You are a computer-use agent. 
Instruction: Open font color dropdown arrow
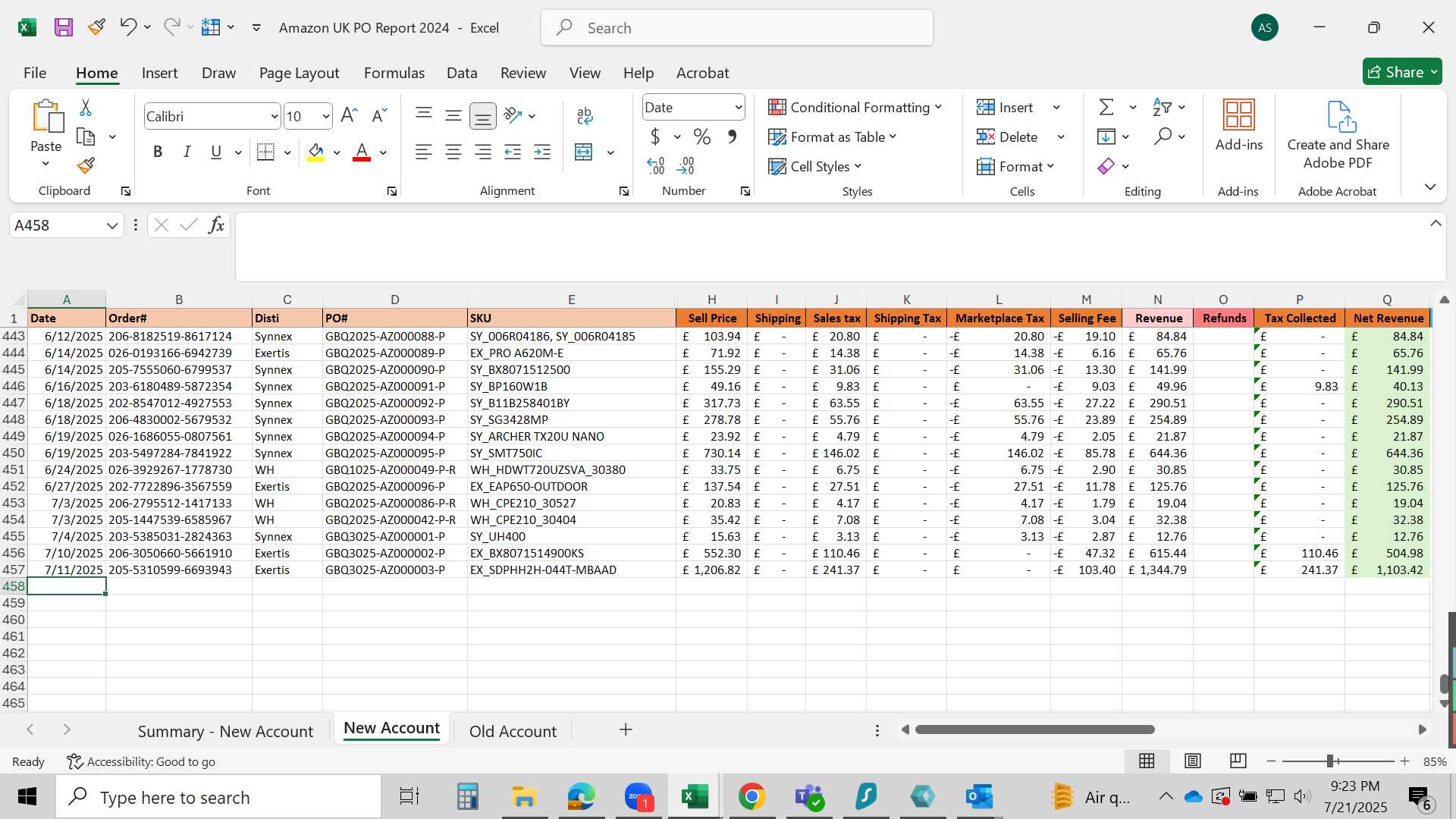point(383,152)
